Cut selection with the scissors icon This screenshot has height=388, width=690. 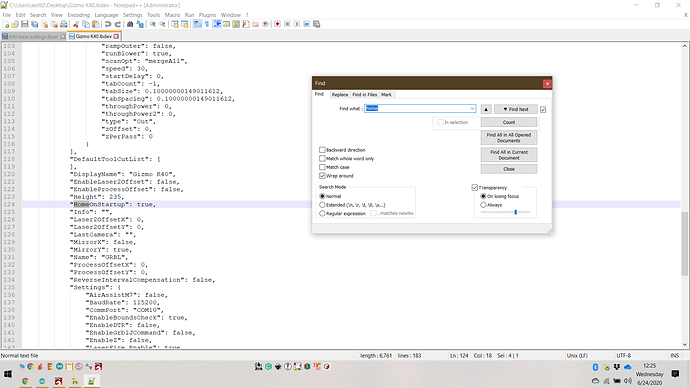(76, 24)
